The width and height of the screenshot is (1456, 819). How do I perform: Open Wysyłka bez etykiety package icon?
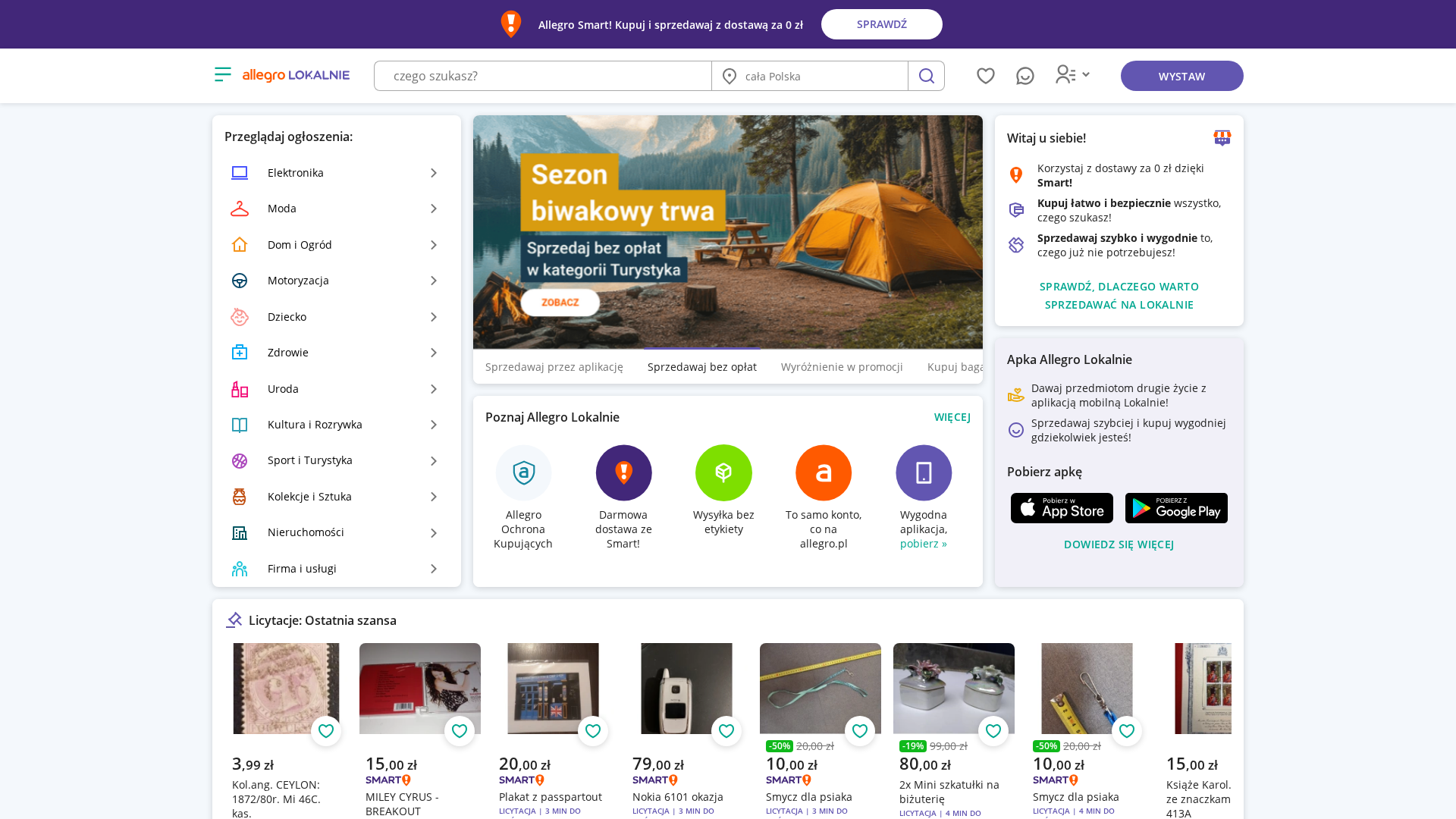(723, 472)
